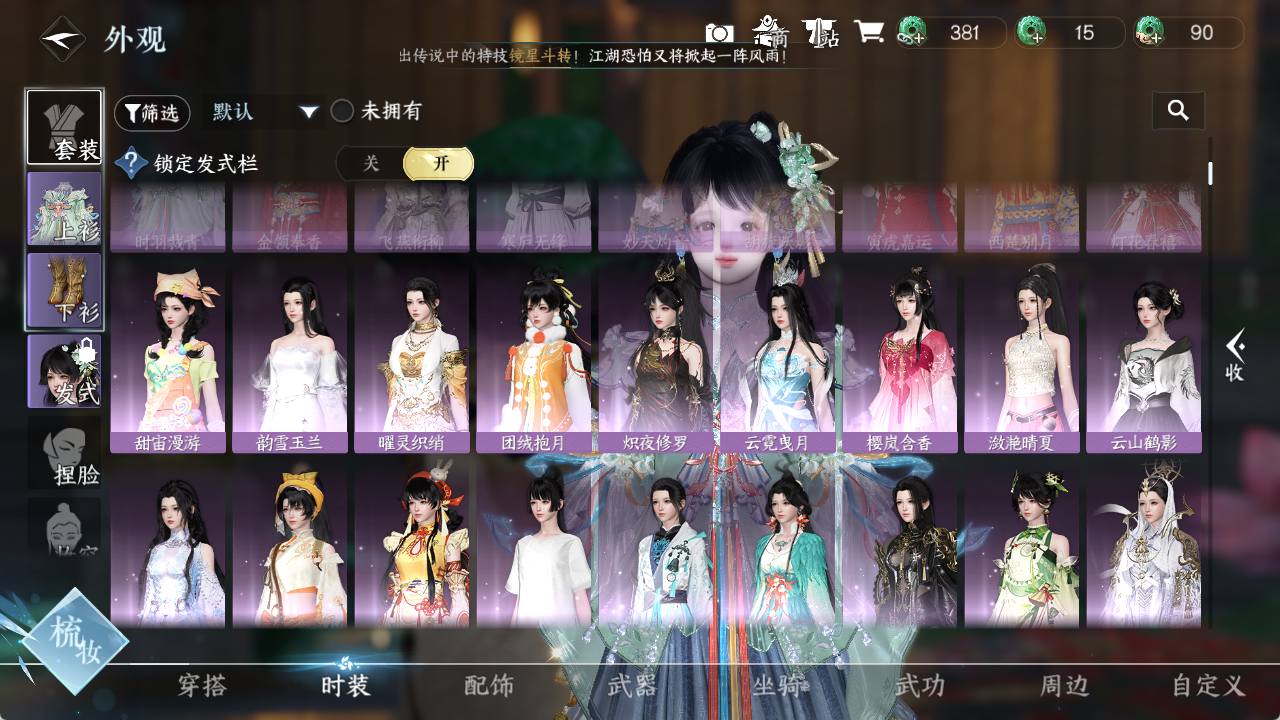The height and width of the screenshot is (720, 1280).
Task: Open the shopping cart
Action: pyautogui.click(x=869, y=32)
